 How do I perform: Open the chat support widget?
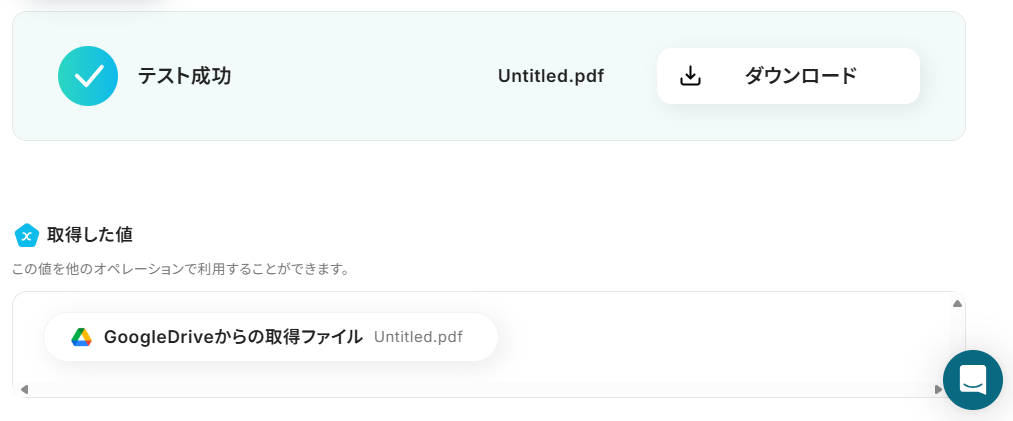click(972, 379)
